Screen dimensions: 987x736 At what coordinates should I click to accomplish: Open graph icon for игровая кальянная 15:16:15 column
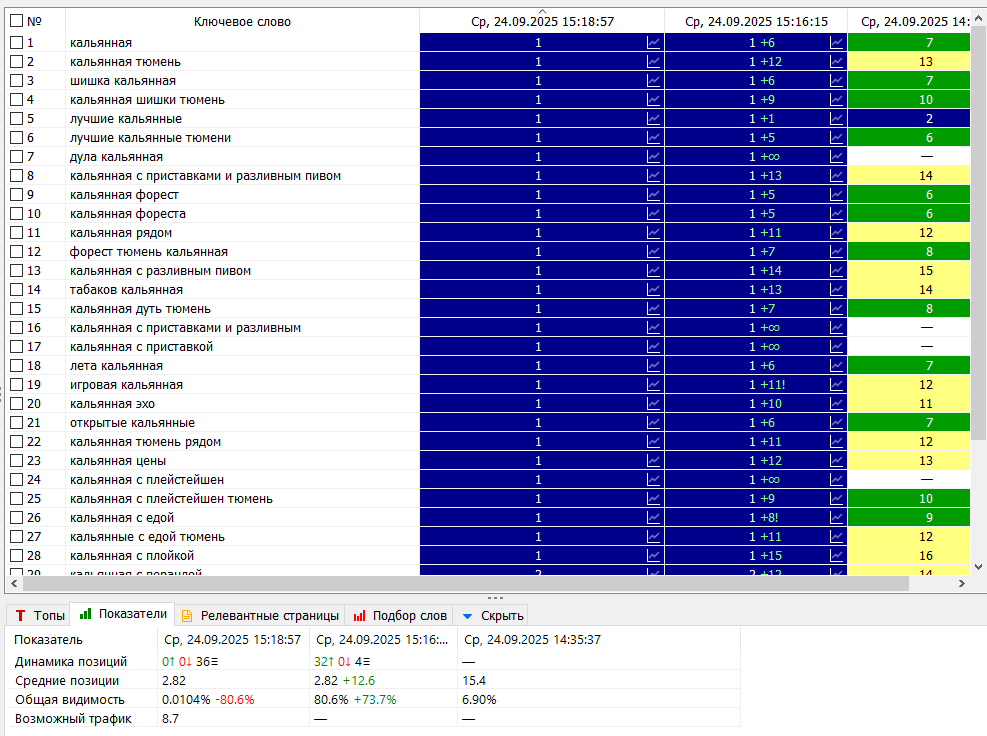tap(837, 385)
